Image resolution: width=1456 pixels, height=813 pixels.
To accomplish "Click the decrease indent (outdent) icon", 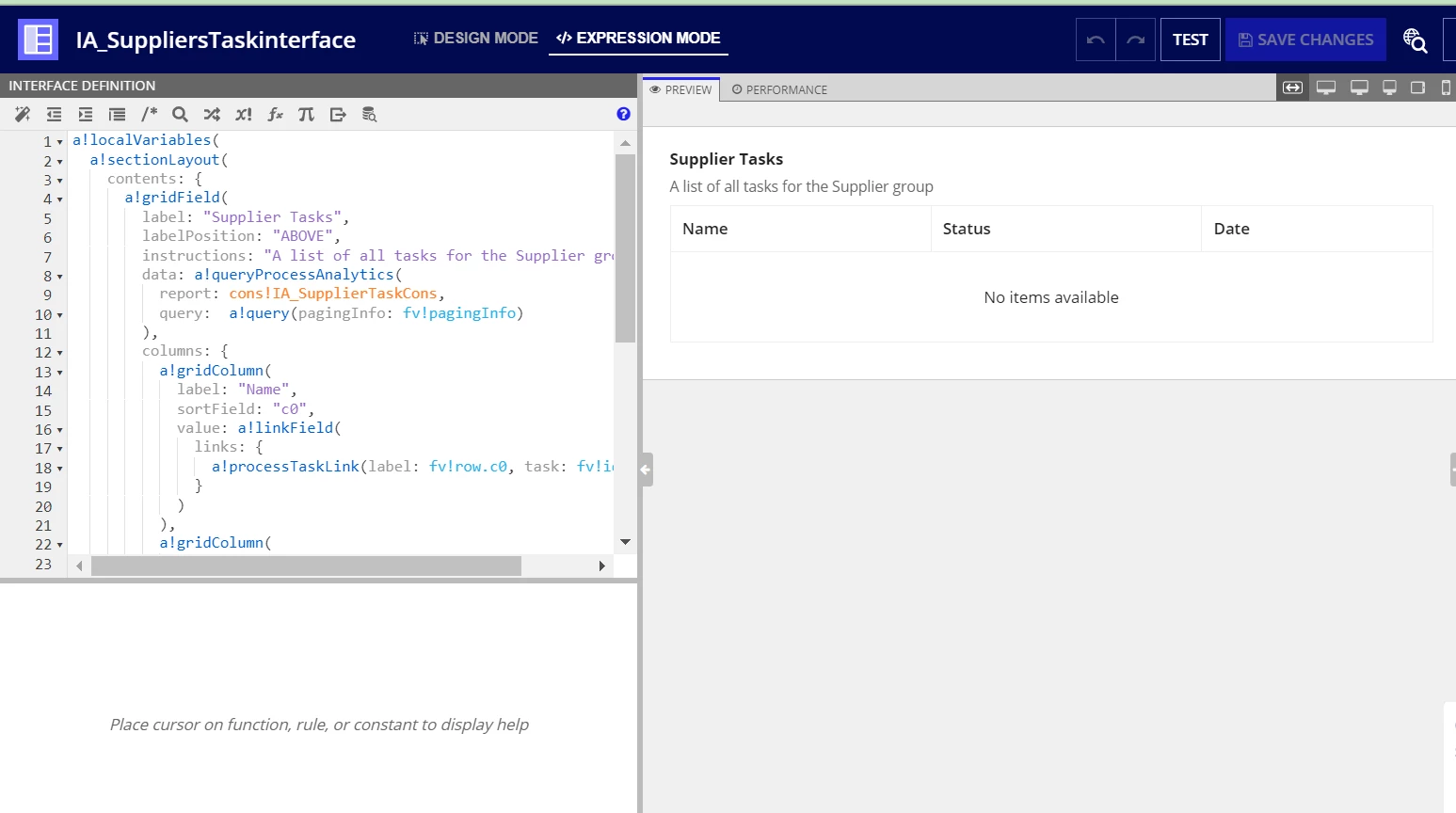I will [54, 115].
